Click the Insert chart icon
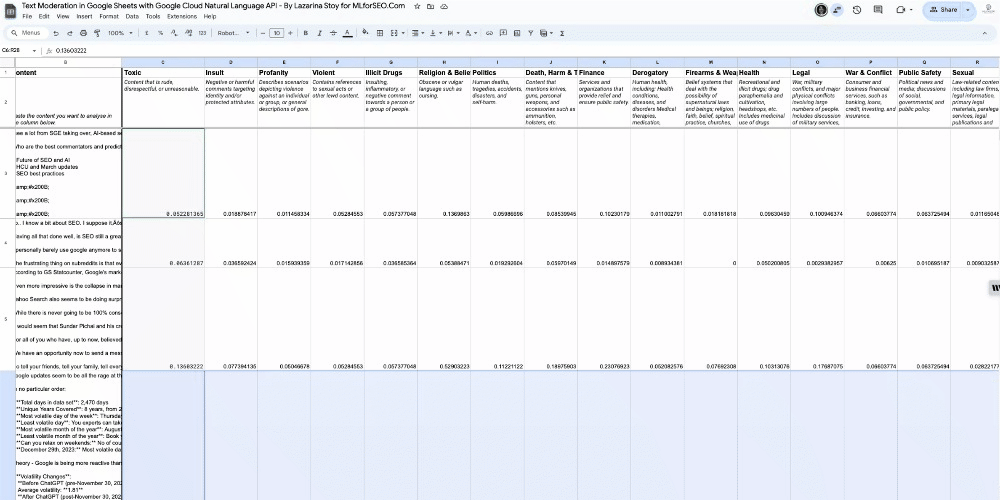Viewport: 1000px width, 500px height. pos(517,33)
